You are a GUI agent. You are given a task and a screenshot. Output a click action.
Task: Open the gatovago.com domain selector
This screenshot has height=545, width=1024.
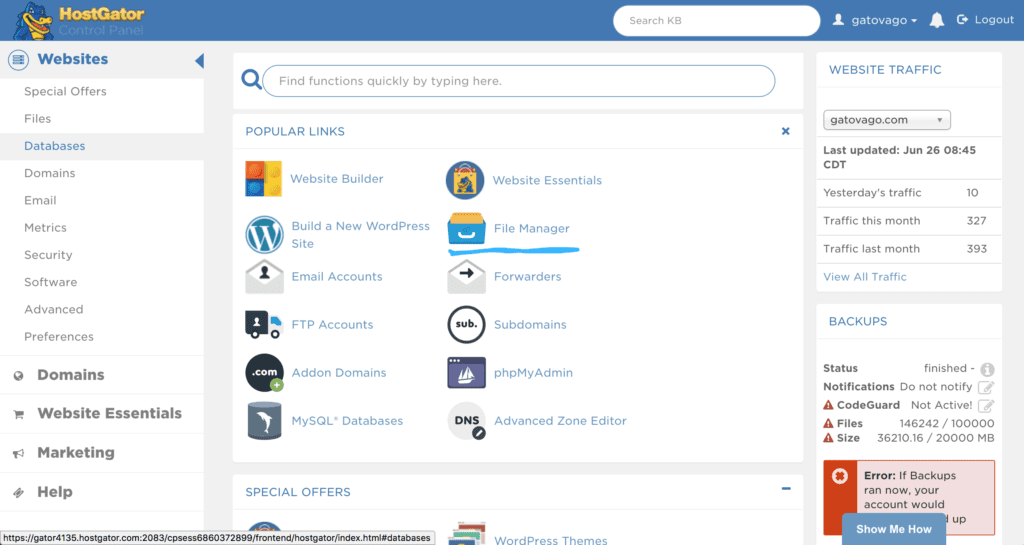pos(886,120)
